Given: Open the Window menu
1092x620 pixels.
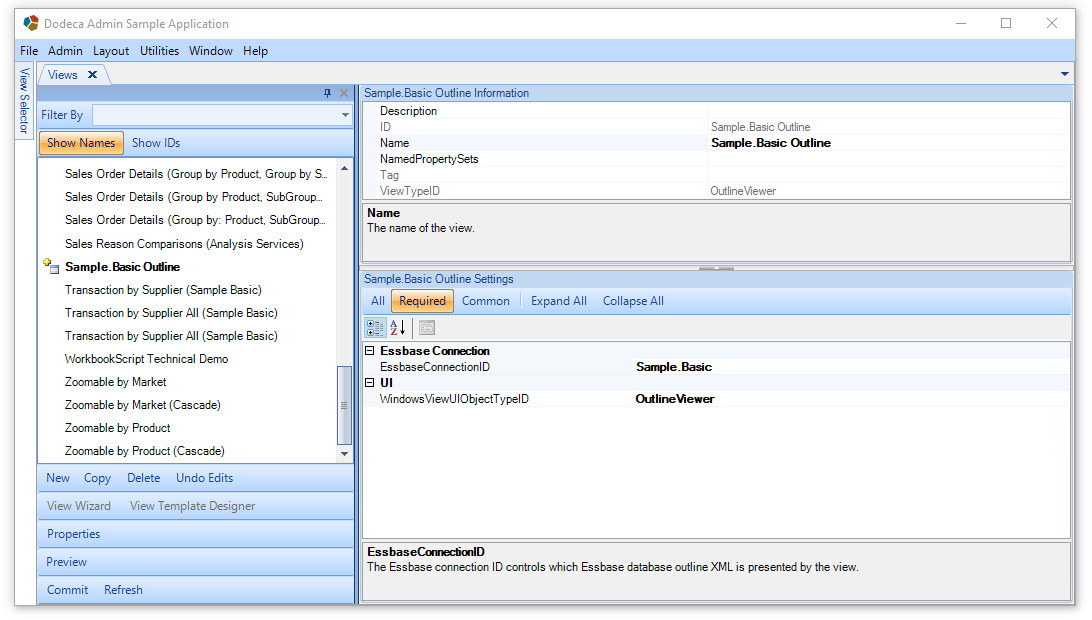Looking at the screenshot, I should tap(210, 51).
